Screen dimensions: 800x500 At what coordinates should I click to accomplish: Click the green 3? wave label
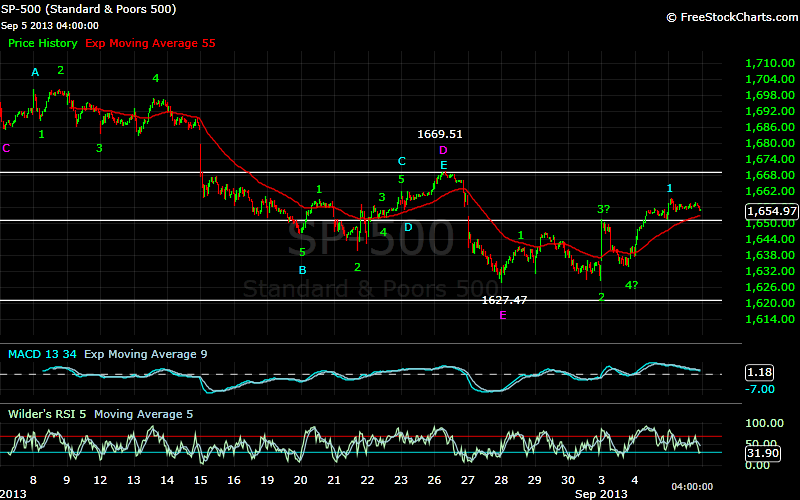click(x=604, y=209)
